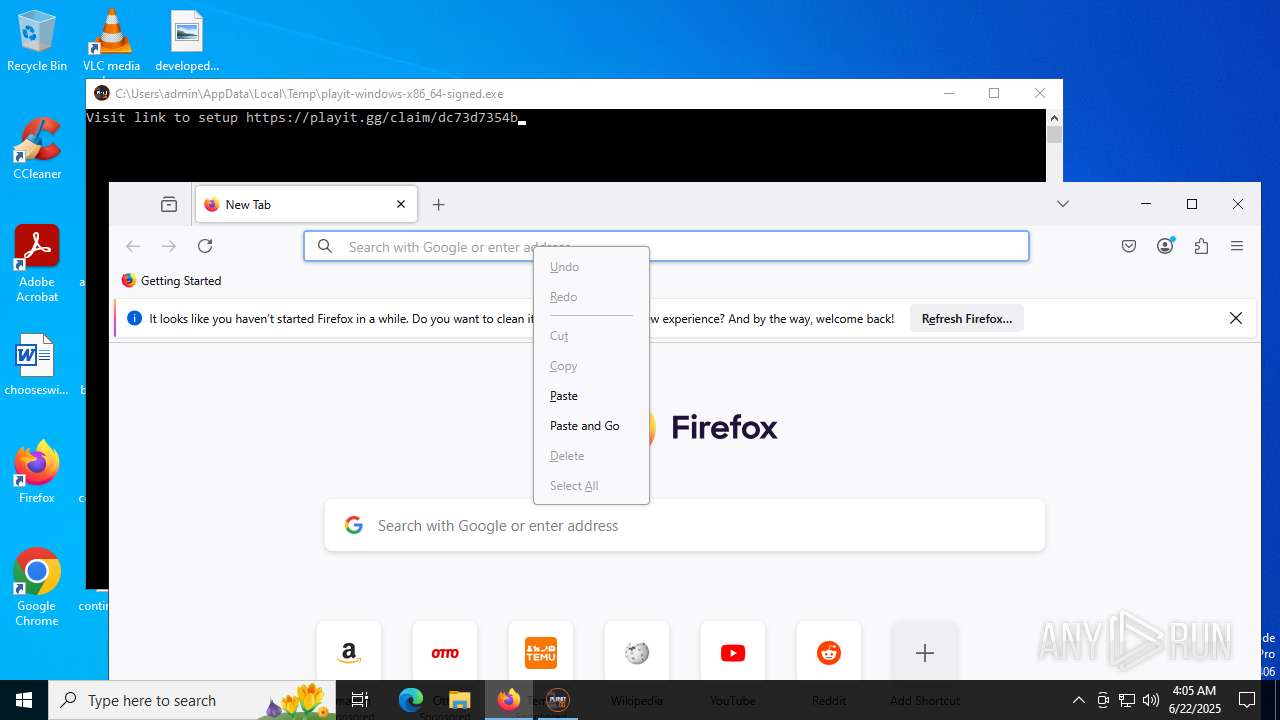1280x720 pixels.
Task: Choose Paste from the context menu
Action: [591, 396]
